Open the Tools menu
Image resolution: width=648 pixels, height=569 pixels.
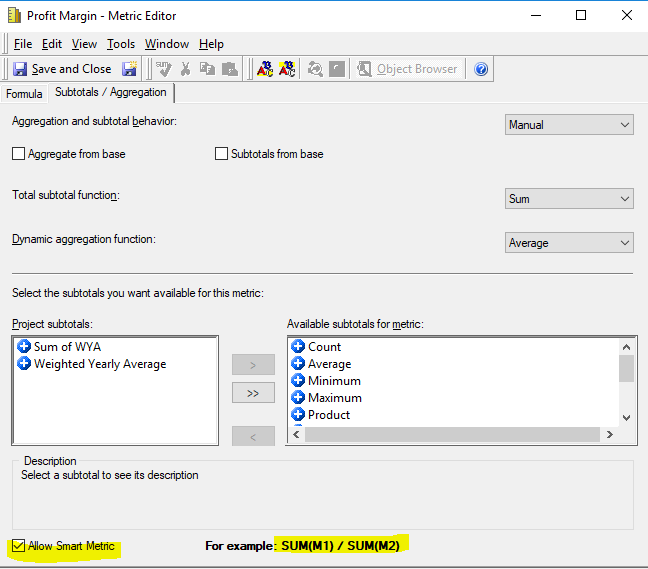[121, 44]
